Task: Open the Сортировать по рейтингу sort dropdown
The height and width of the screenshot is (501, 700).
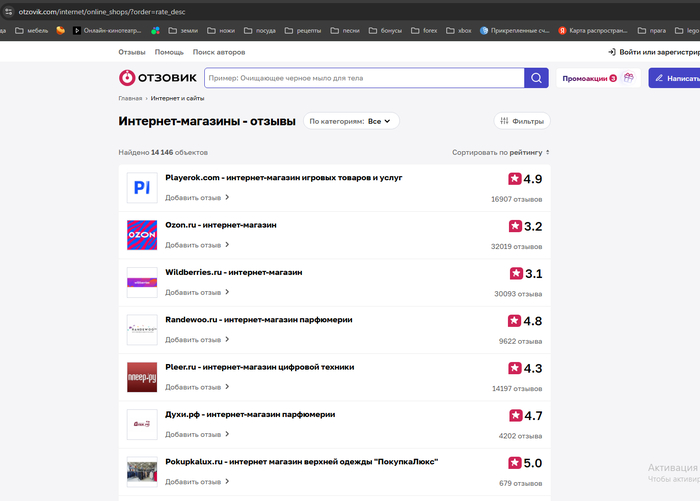Action: tap(500, 153)
